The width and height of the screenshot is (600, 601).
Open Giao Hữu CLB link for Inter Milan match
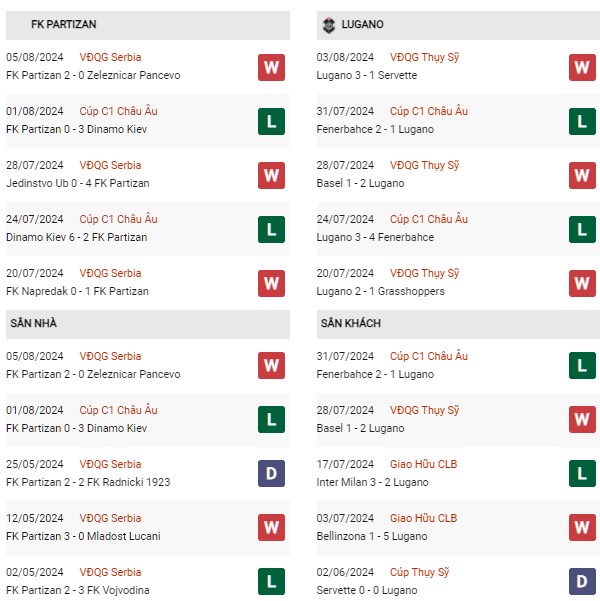coord(423,464)
